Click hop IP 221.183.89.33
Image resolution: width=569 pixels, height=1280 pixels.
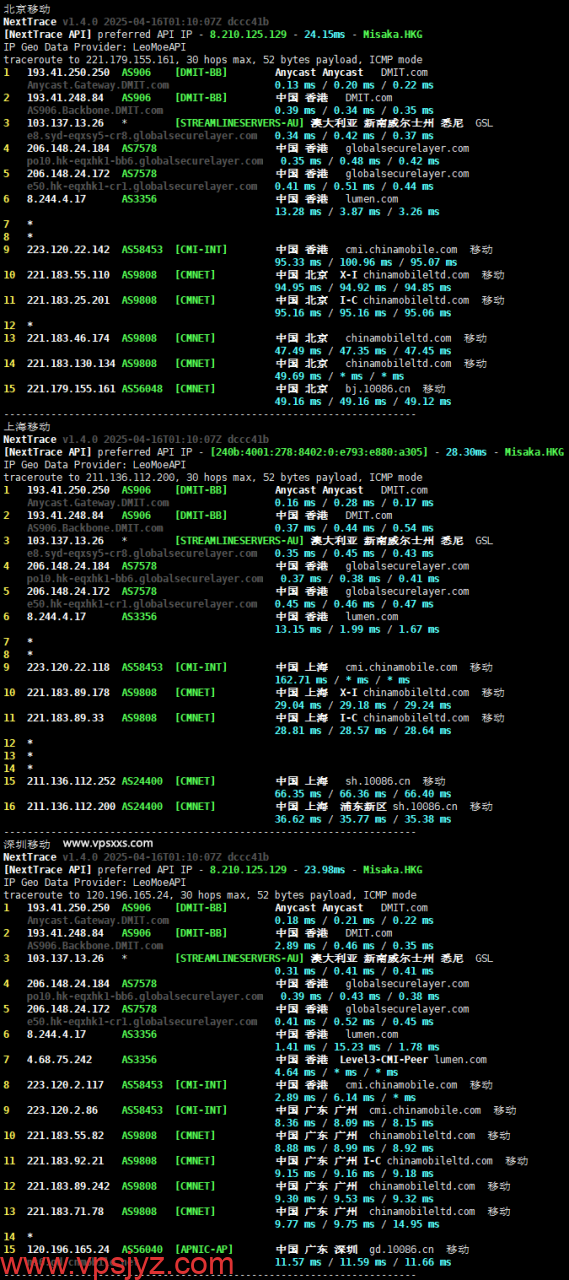point(65,717)
